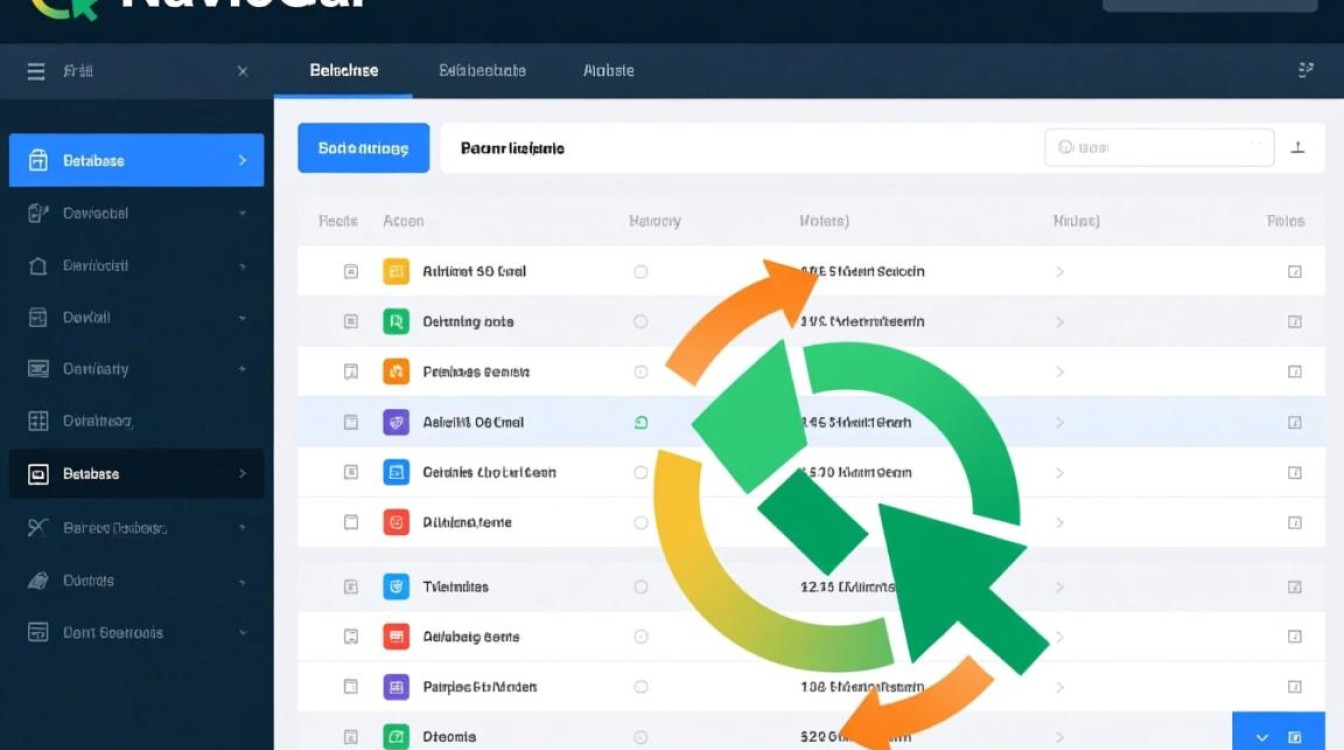Close the sidebar with the X button
Viewport: 1344px width, 750px height.
(x=242, y=71)
